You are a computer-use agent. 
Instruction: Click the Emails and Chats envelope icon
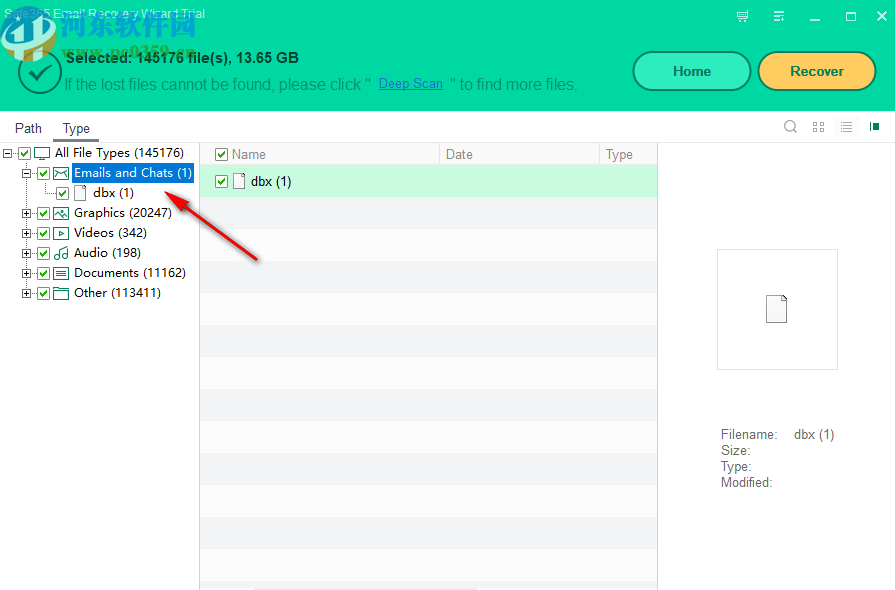coord(61,172)
